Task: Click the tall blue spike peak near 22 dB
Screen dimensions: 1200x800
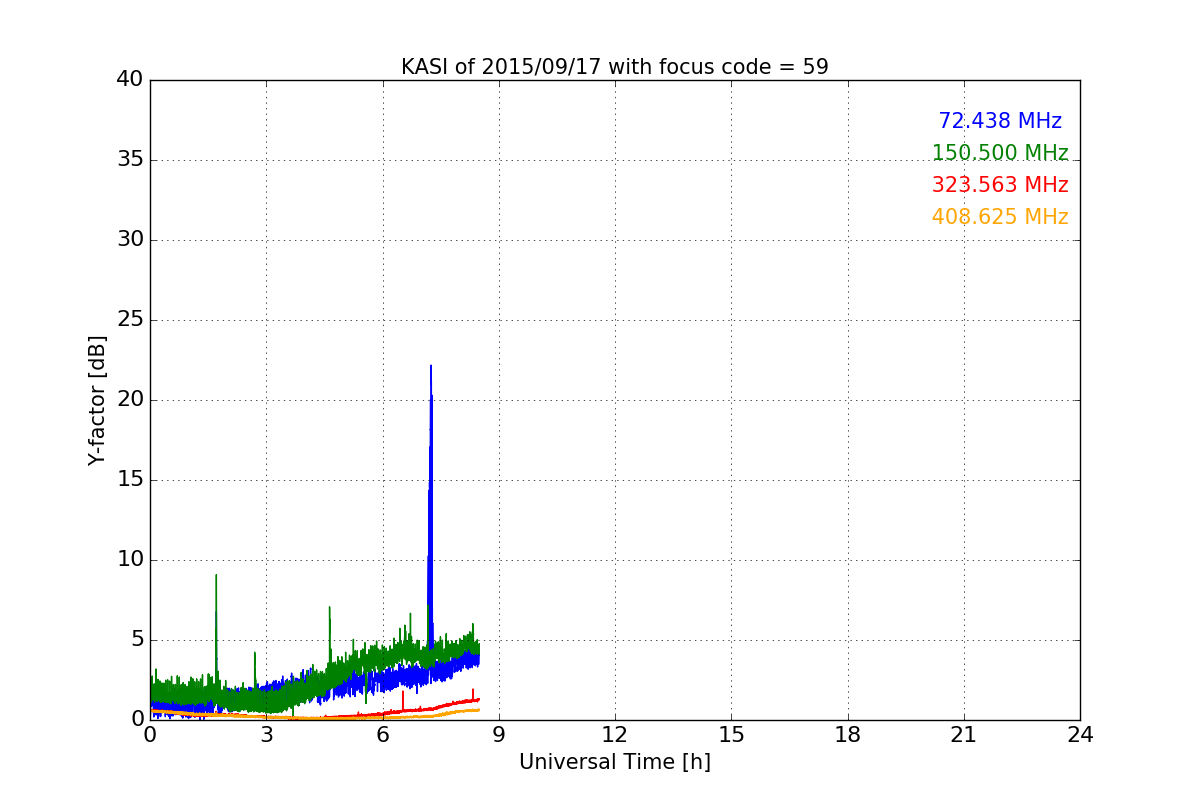Action: coord(431,367)
